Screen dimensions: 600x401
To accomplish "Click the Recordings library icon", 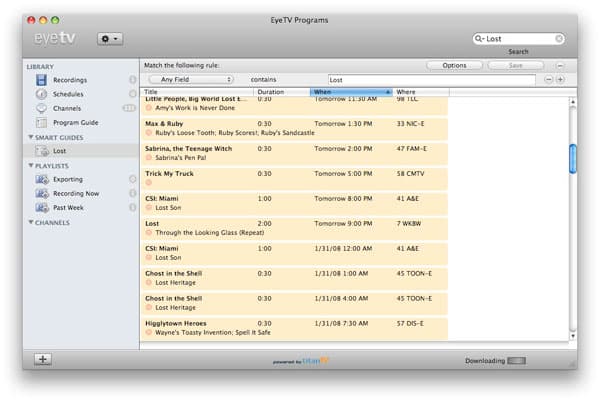I will 41,80.
